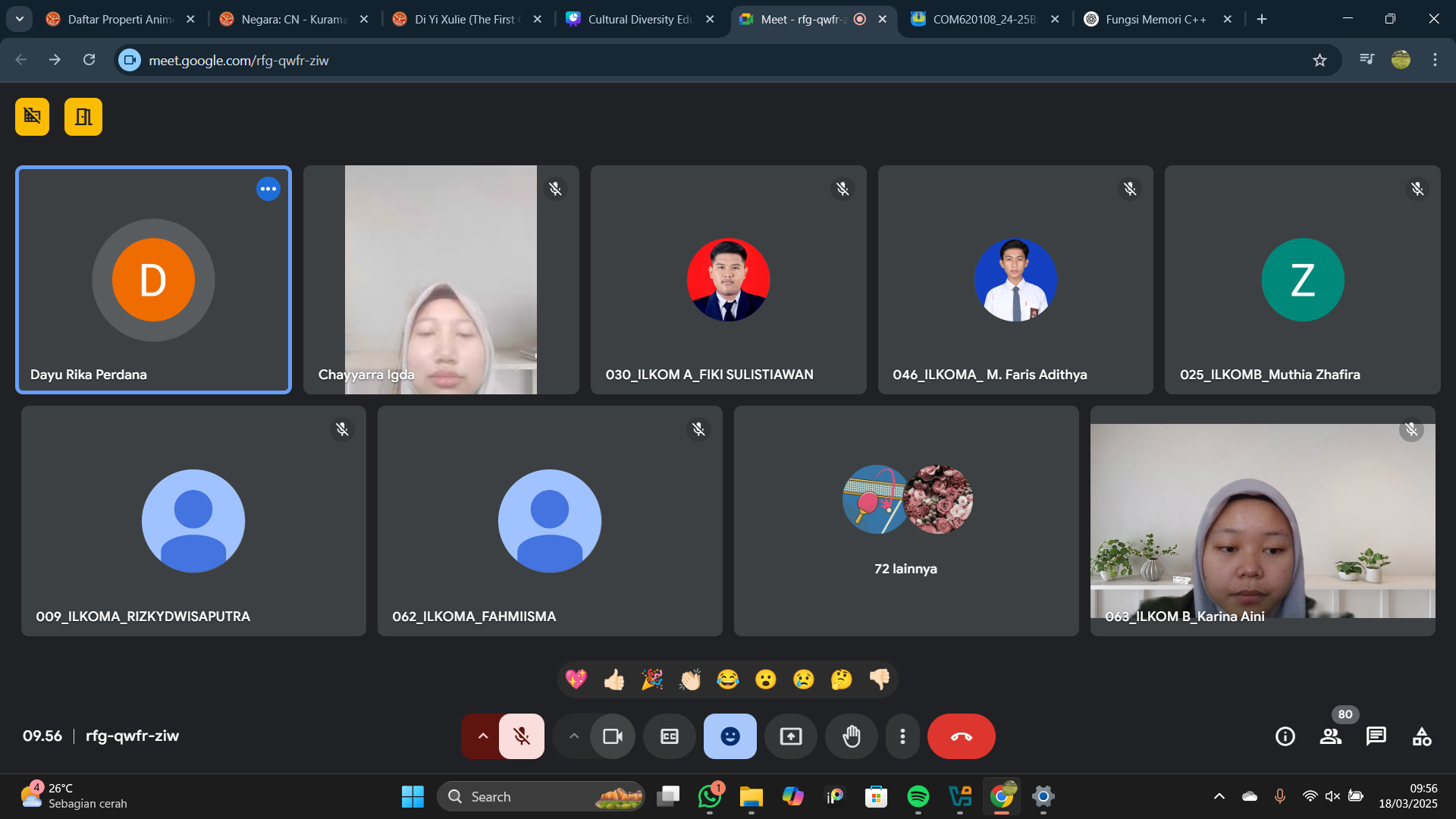Viewport: 1456px width, 819px height.
Task: Open the participants people list
Action: coord(1330,736)
